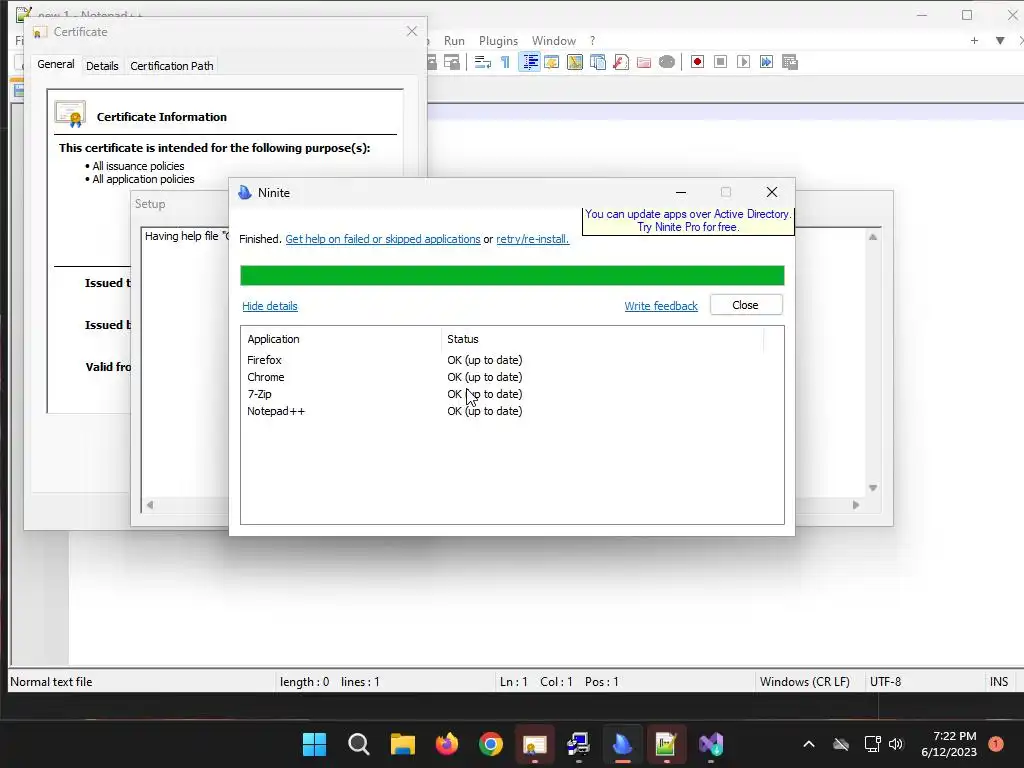
Task: Switch to Setup installer taskbar icon
Action: click(579, 744)
